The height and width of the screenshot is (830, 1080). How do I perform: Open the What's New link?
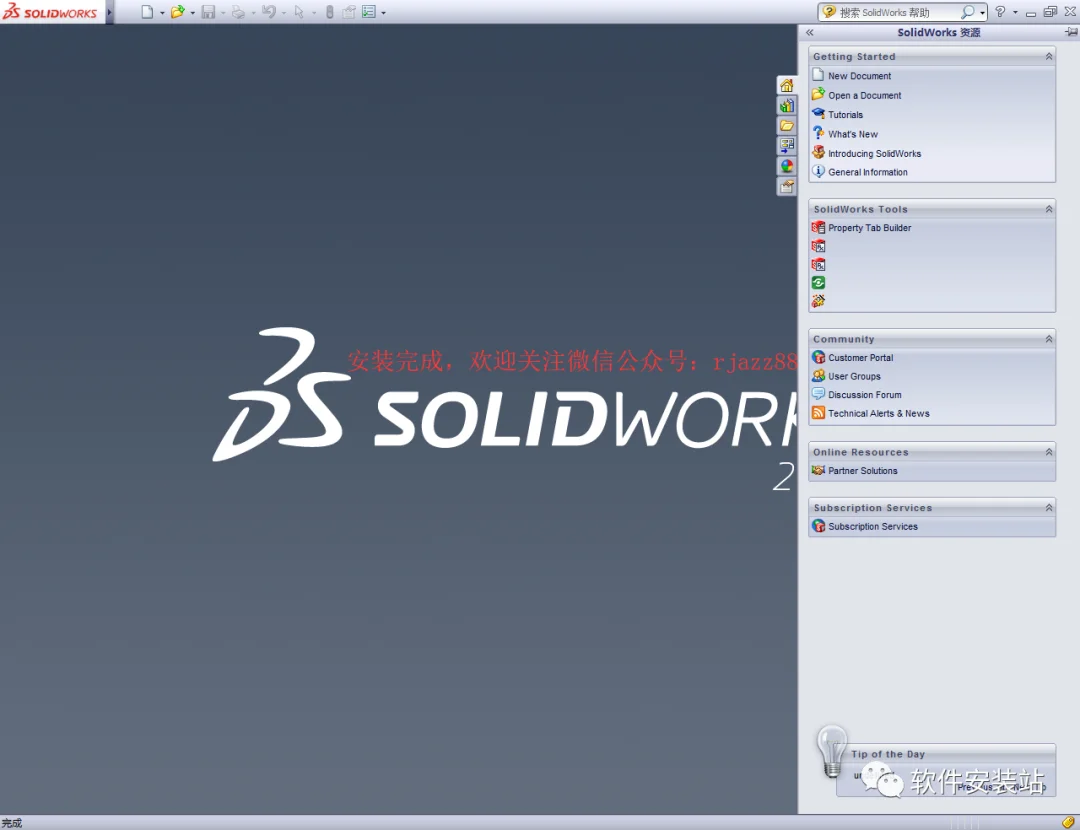click(853, 134)
